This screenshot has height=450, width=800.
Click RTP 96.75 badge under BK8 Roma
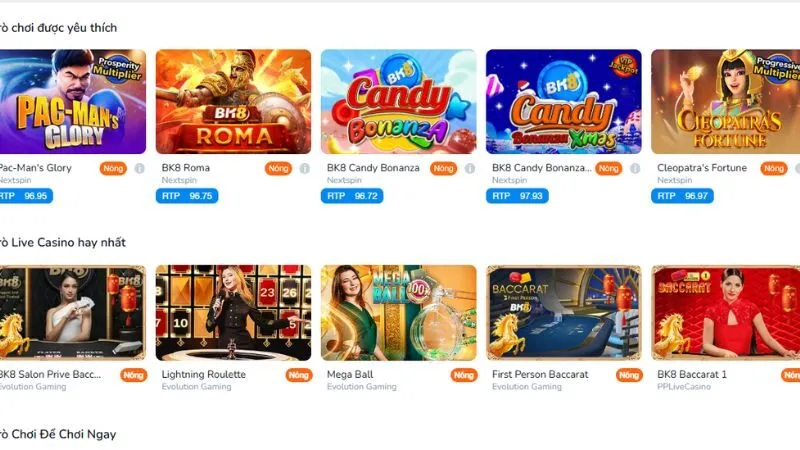[187, 196]
